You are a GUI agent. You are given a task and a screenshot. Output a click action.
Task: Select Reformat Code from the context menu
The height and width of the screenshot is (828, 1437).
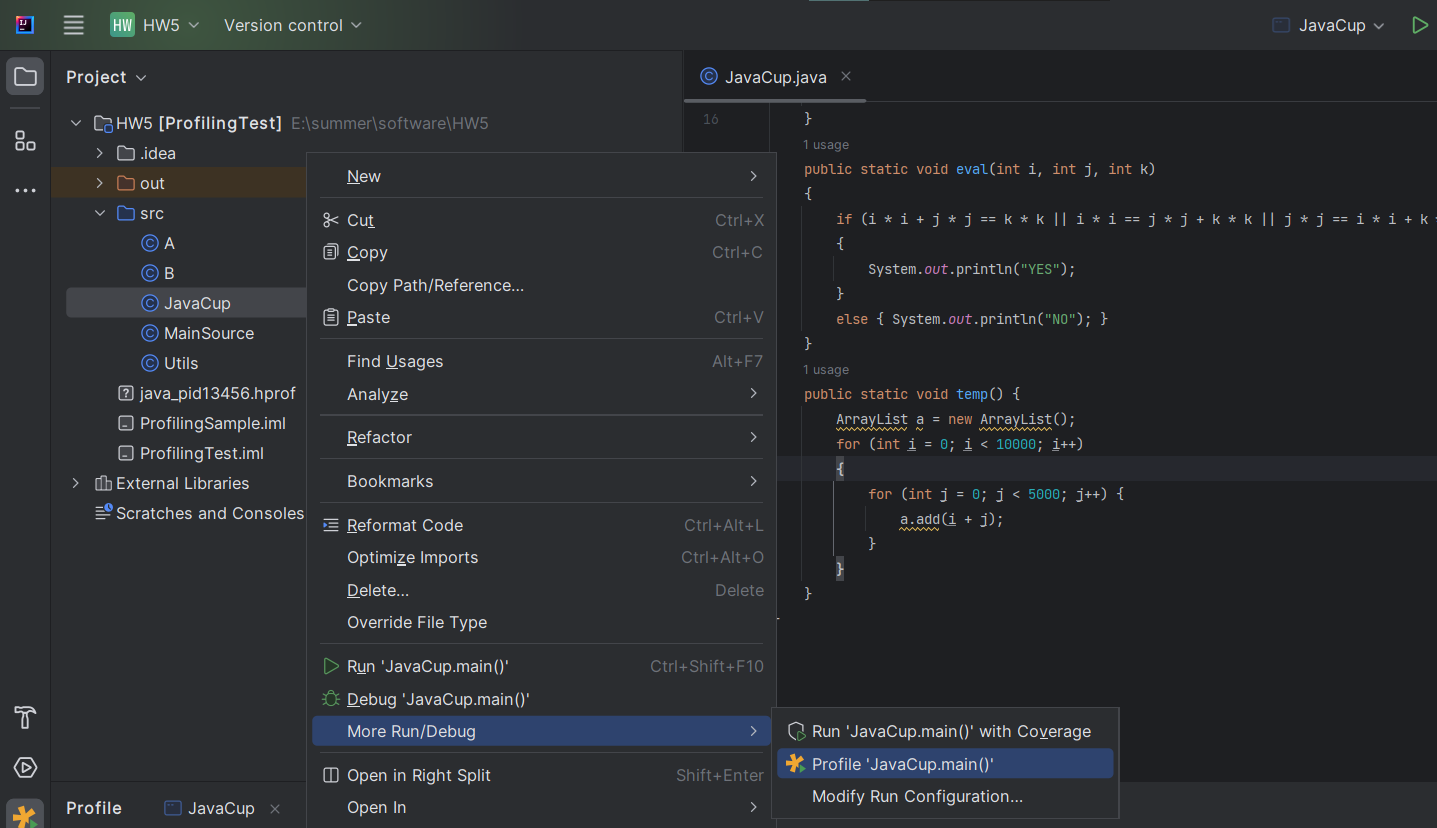coord(403,524)
